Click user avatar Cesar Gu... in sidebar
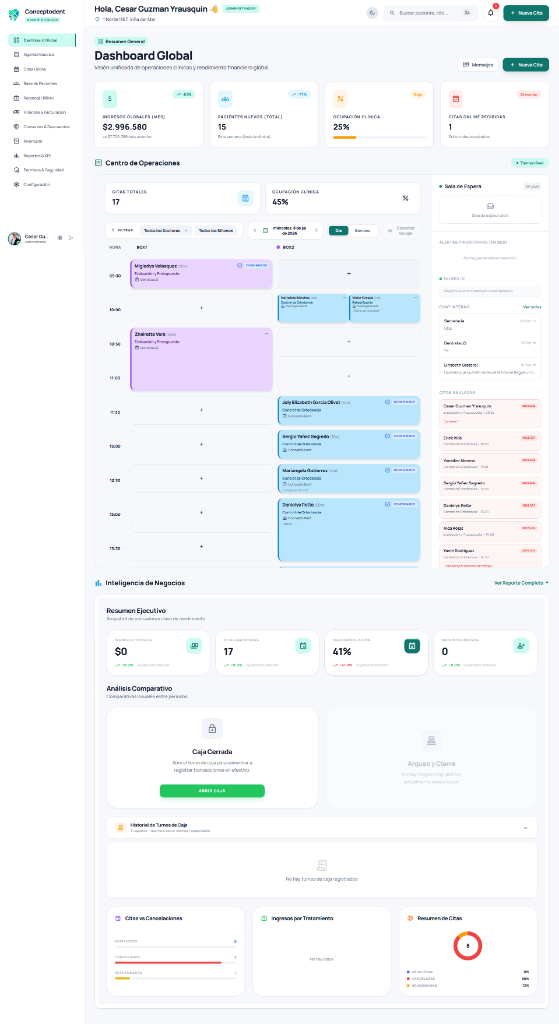Screen dimensions: 559x1024 coord(14,238)
